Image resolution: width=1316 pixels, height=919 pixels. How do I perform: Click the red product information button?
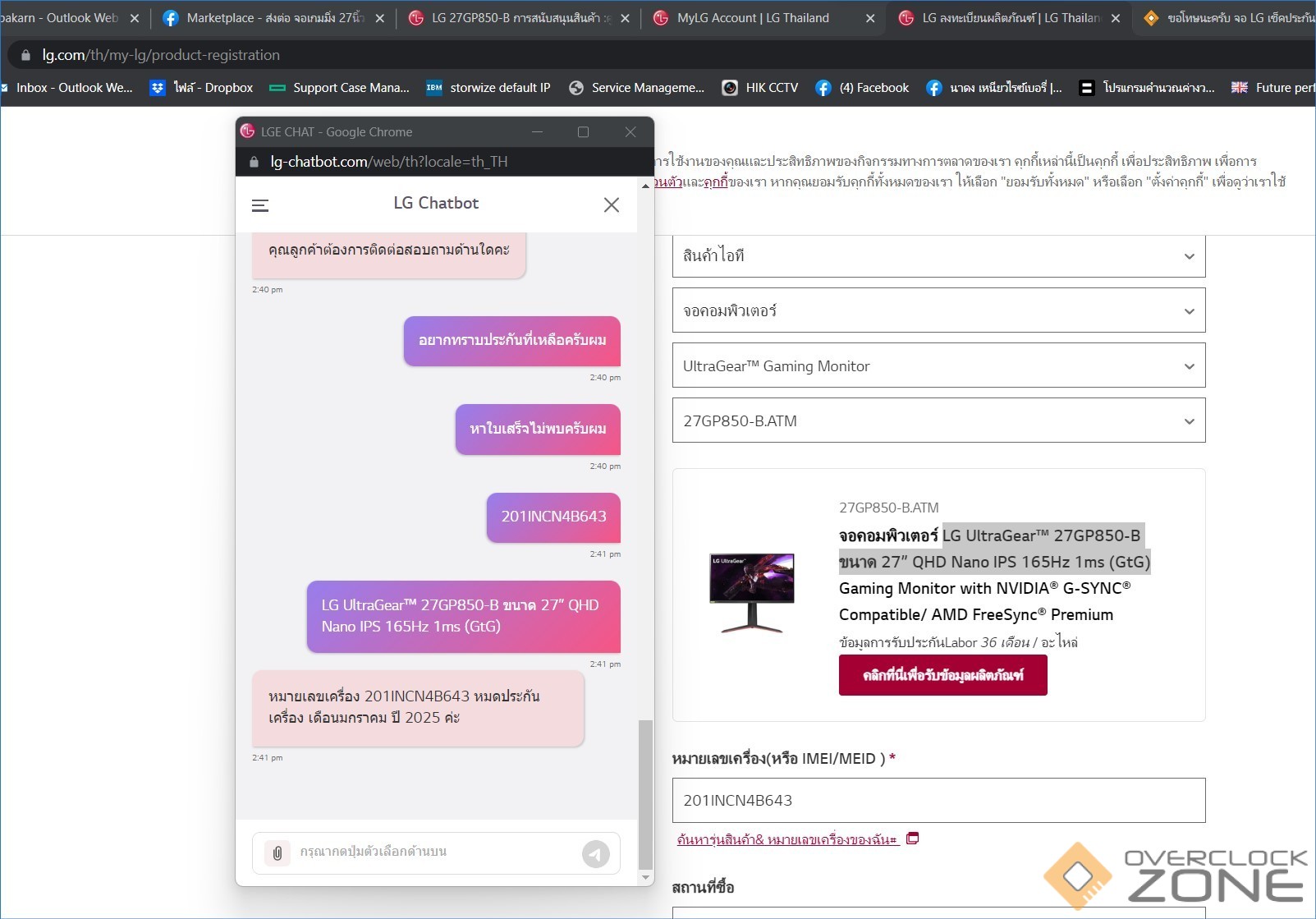(x=942, y=675)
